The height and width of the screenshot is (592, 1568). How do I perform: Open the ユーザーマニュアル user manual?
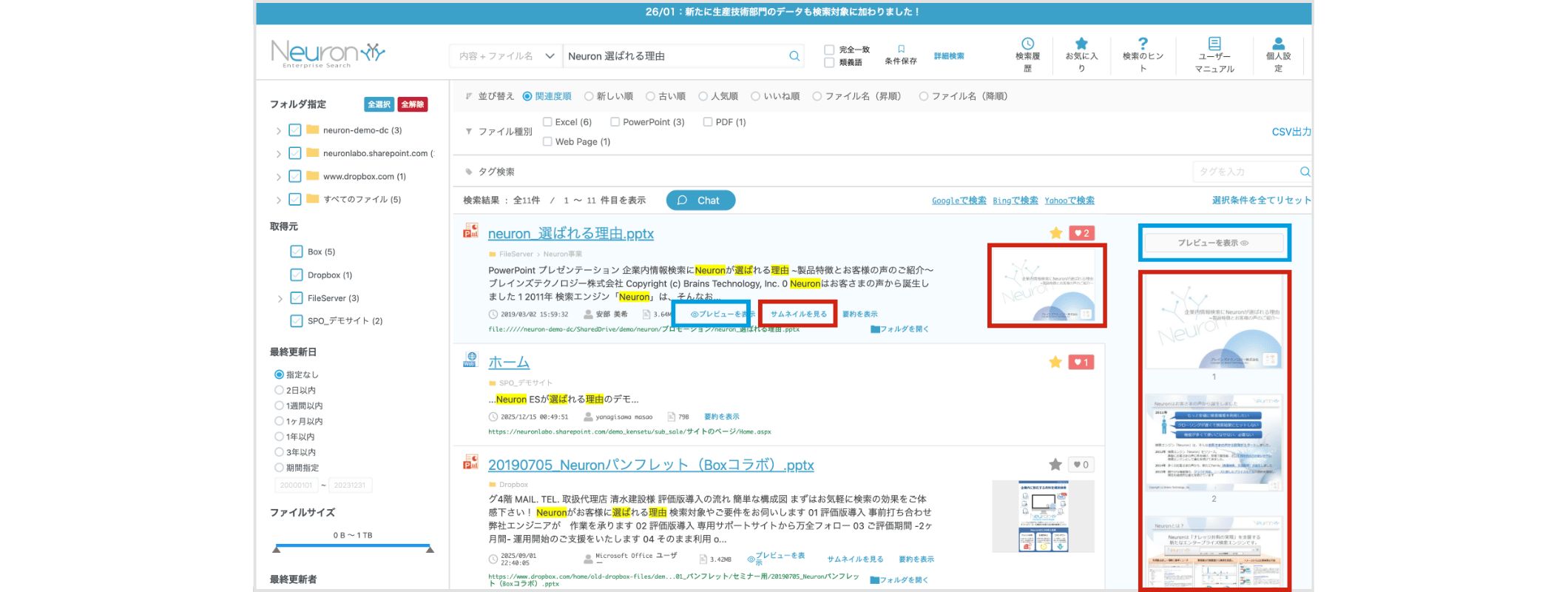pos(1214,55)
